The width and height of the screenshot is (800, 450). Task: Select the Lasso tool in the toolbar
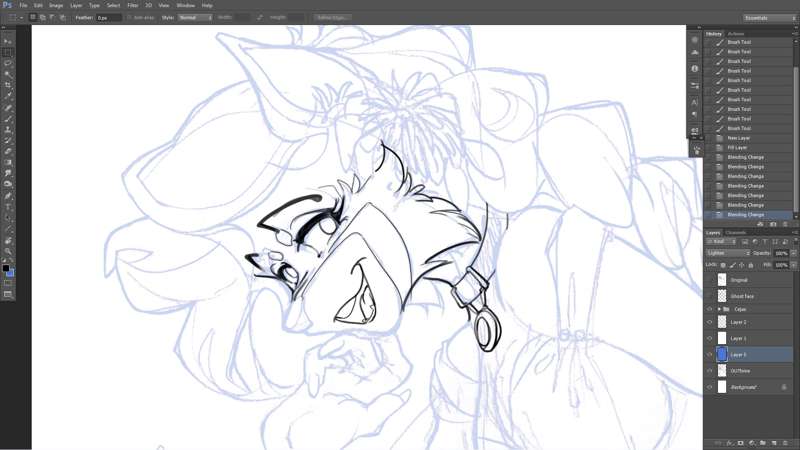point(8,63)
